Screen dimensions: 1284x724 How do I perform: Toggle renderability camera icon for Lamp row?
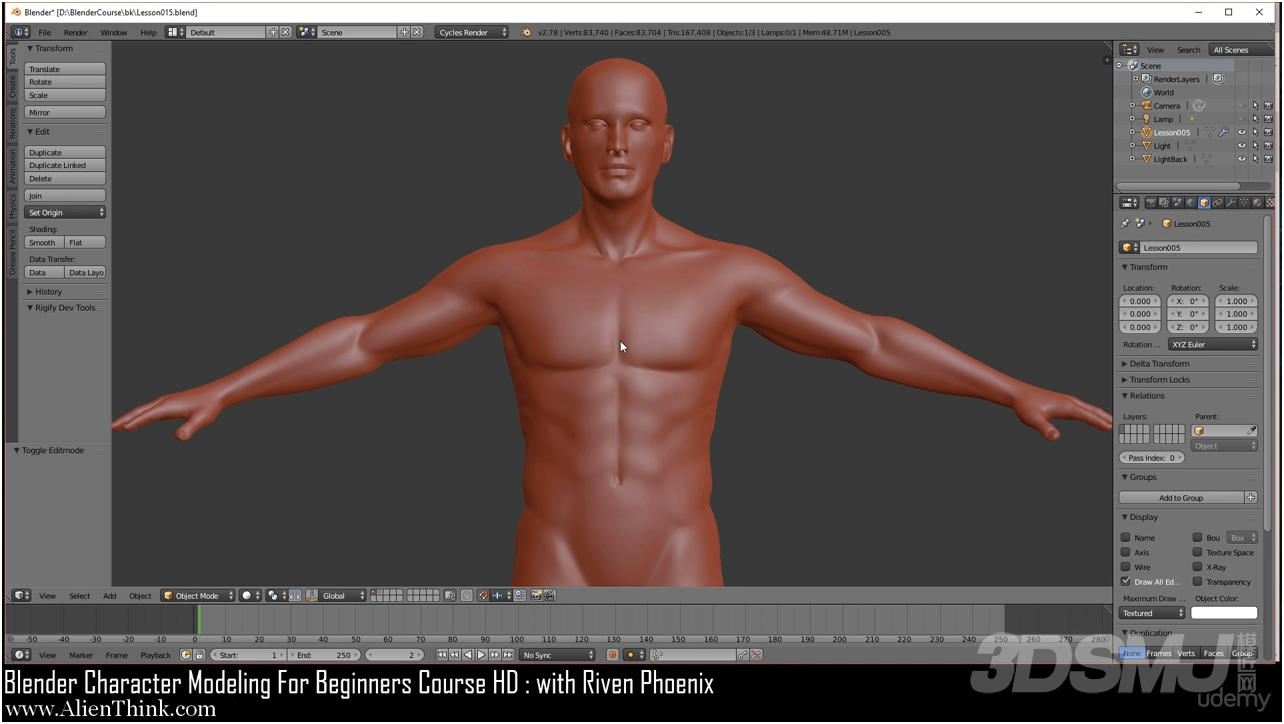point(1268,119)
